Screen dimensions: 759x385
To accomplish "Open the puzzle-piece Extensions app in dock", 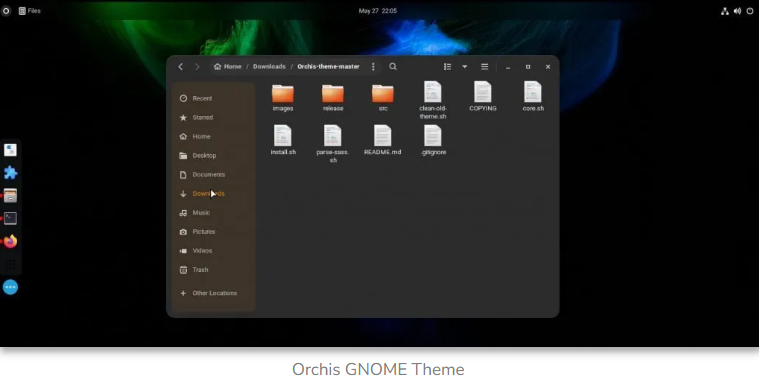I will click(10, 173).
